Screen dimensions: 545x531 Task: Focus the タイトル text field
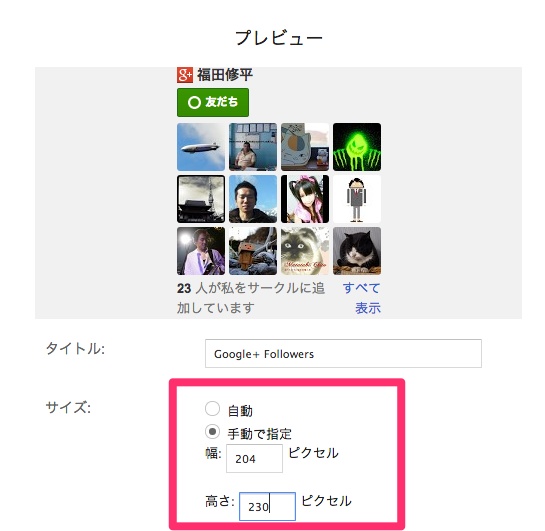[x=343, y=353]
